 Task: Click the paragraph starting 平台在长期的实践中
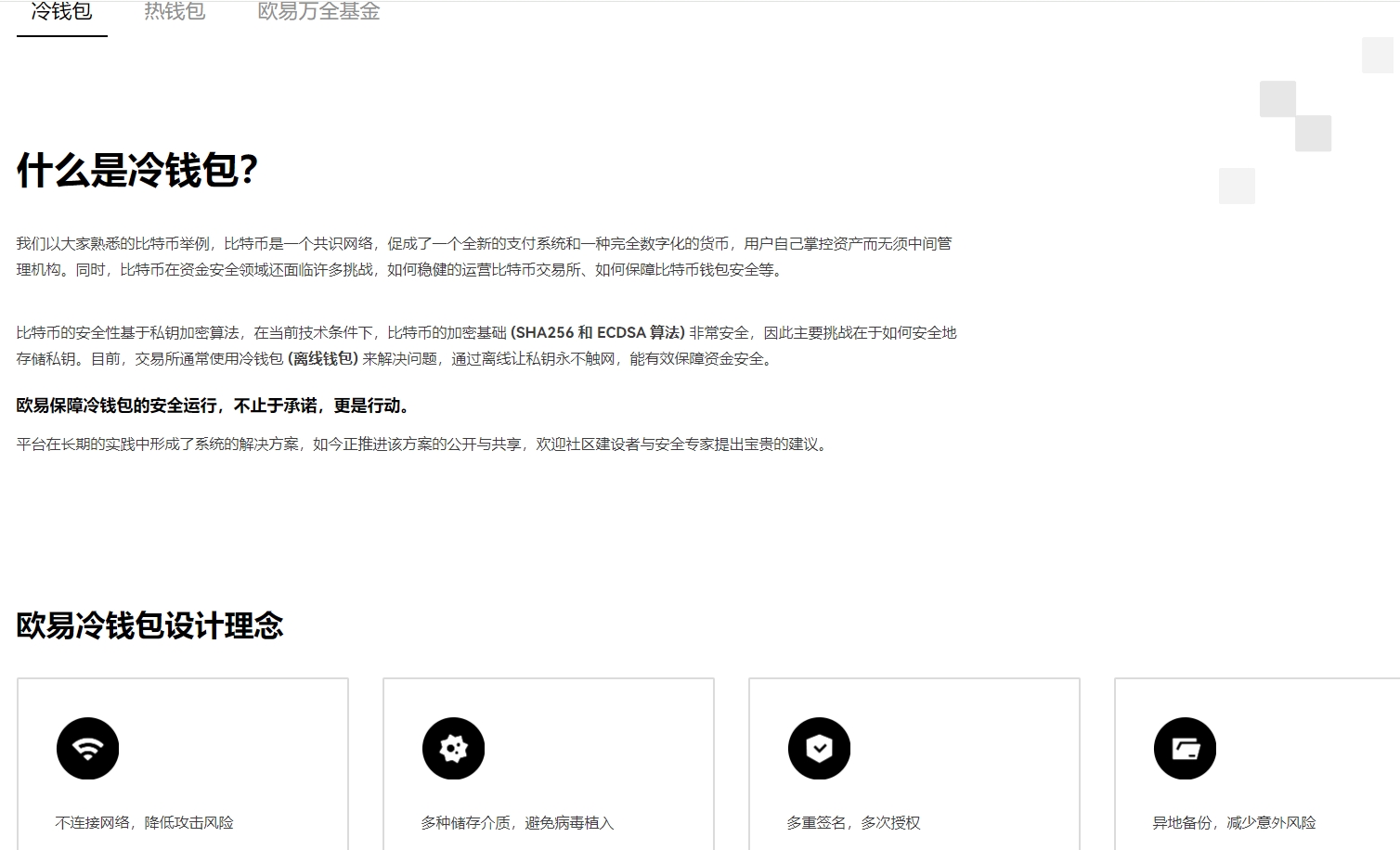tap(423, 444)
